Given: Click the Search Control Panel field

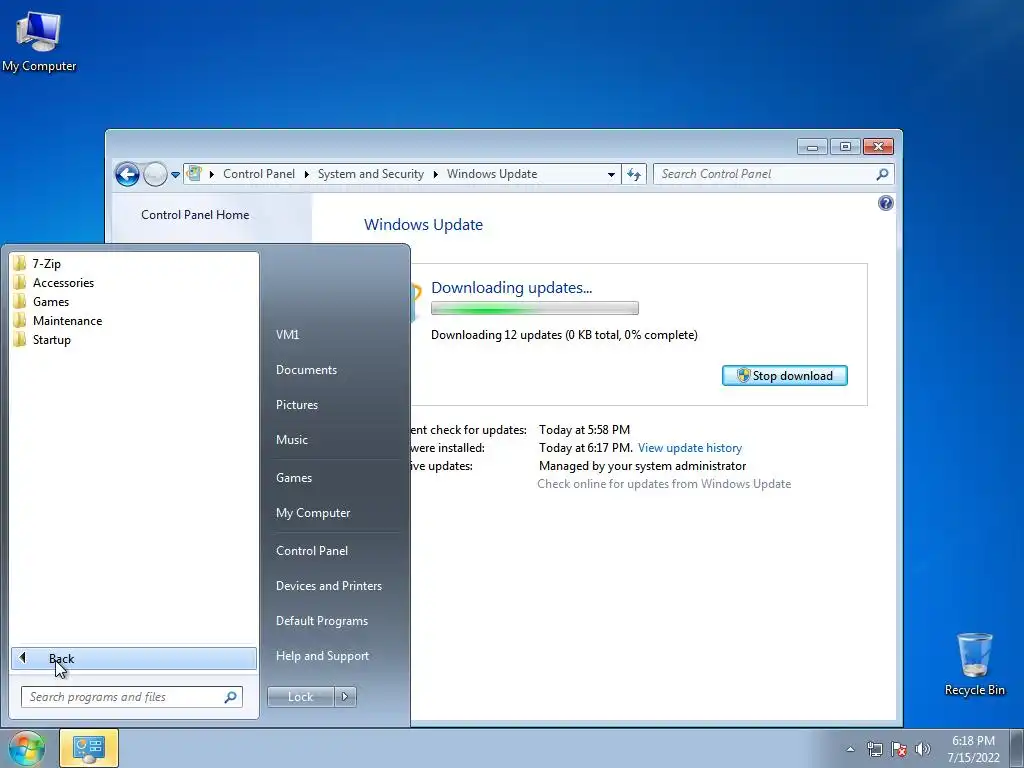Looking at the screenshot, I should pos(774,174).
